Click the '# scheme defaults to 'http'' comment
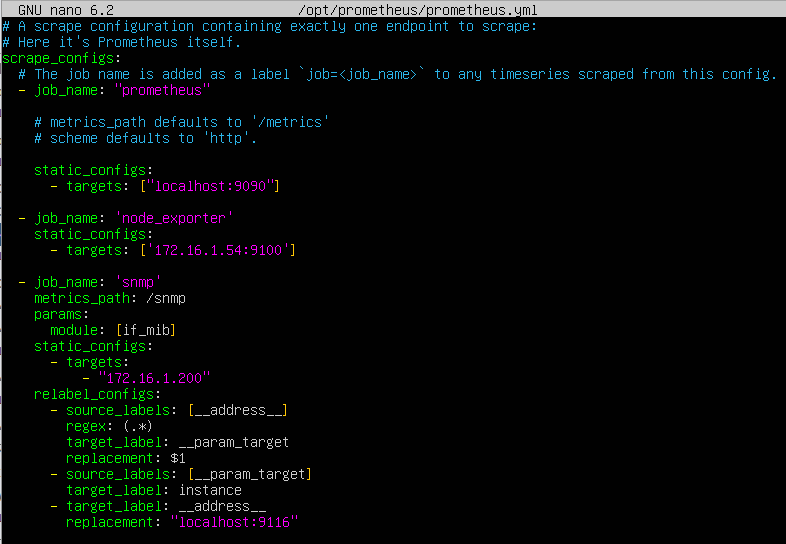786x544 pixels. 145,138
